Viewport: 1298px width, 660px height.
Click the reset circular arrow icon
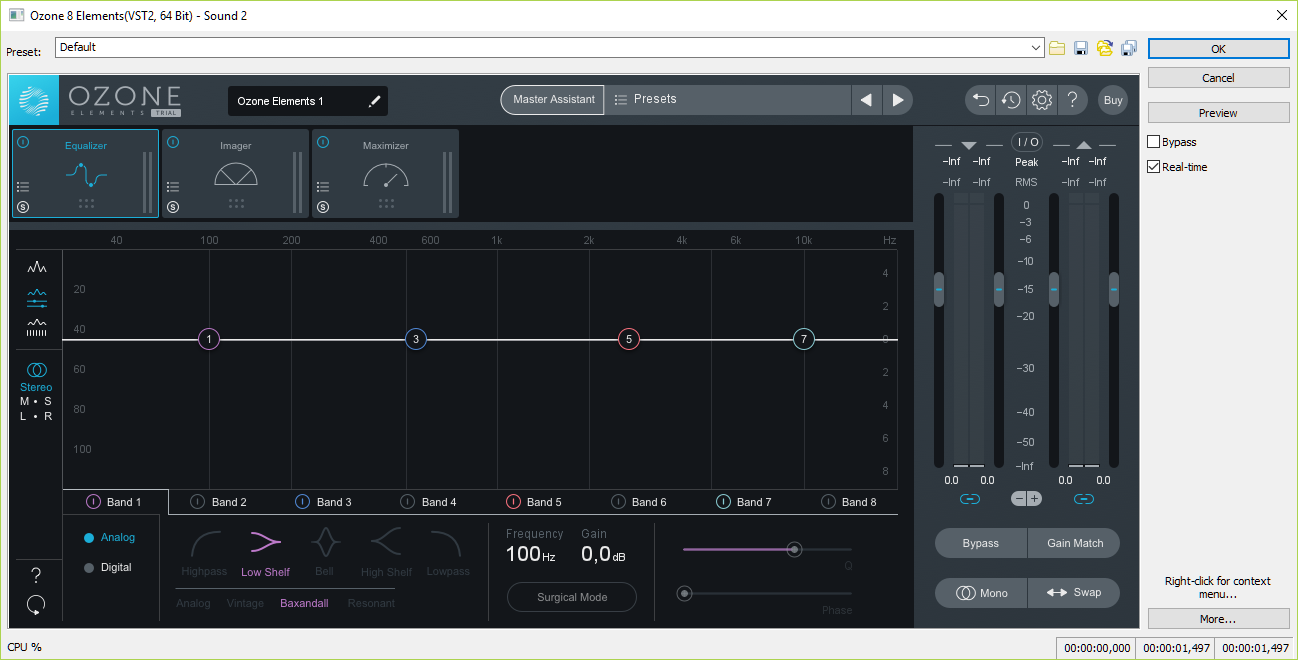click(36, 604)
